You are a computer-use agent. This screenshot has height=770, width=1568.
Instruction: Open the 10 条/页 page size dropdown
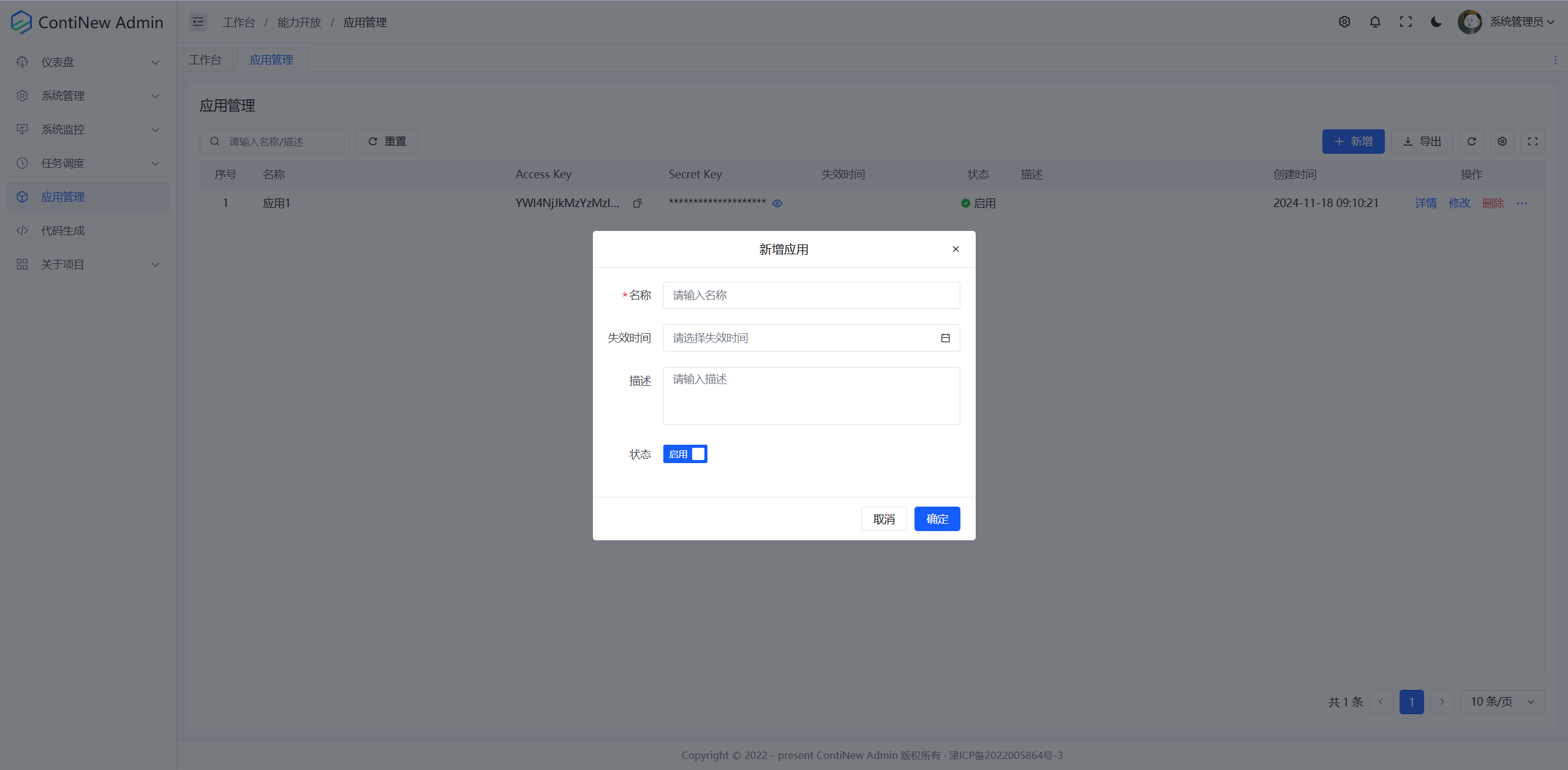point(1502,701)
